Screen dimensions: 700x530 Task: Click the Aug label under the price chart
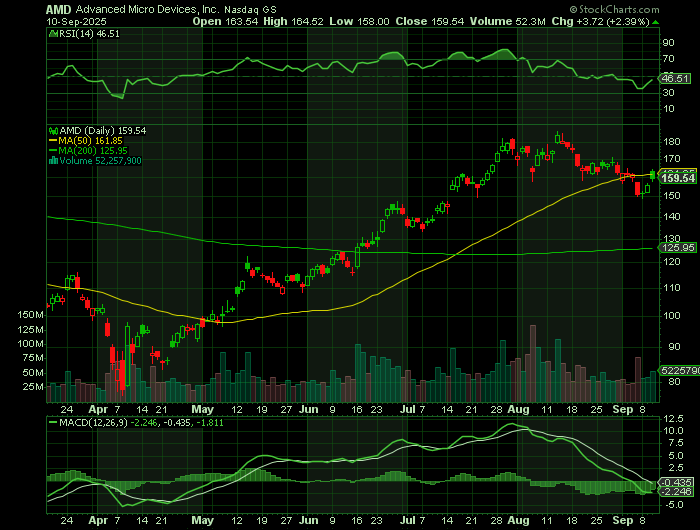tap(518, 409)
